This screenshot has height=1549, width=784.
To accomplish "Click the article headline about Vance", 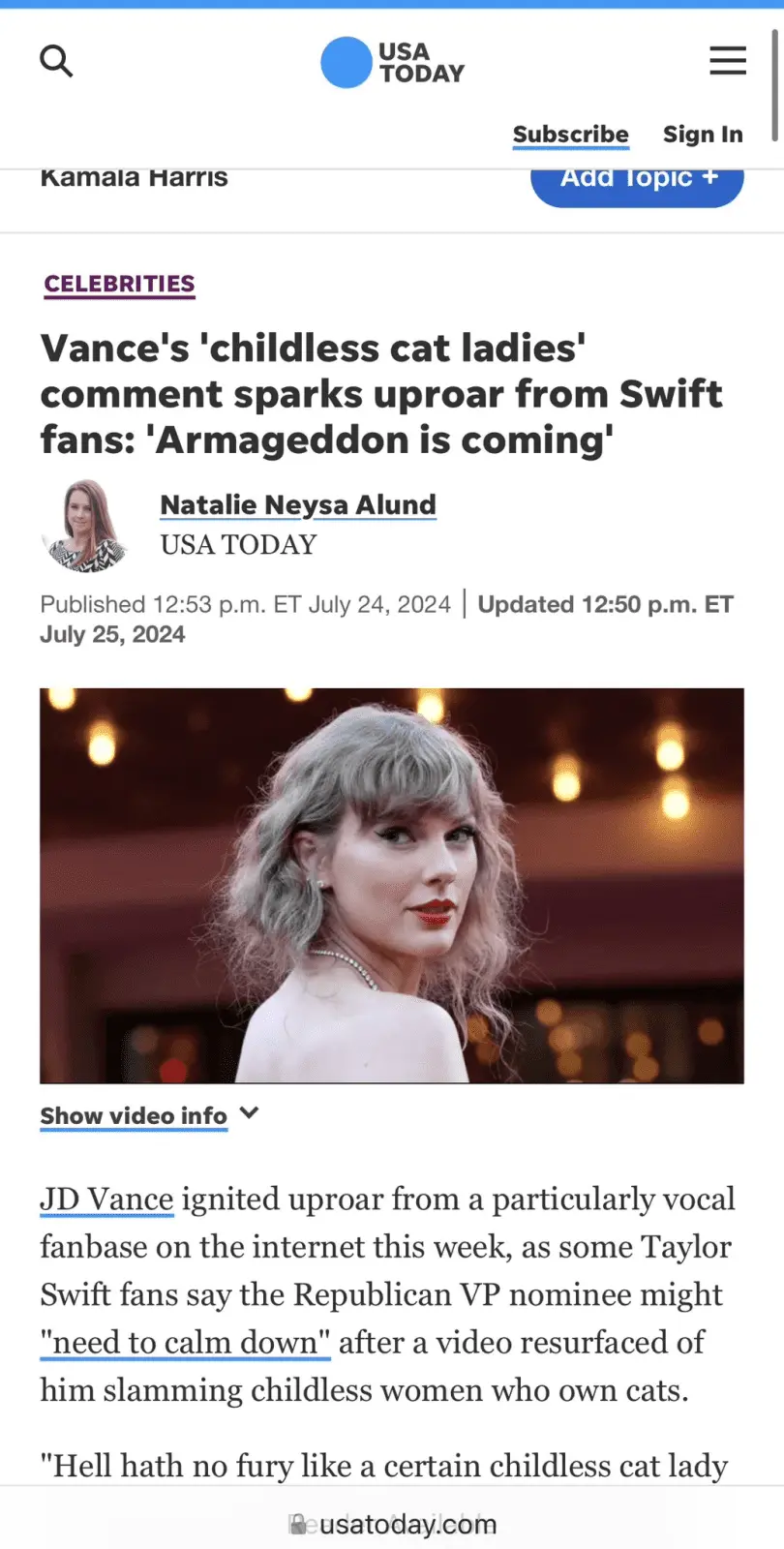I will (x=381, y=394).
